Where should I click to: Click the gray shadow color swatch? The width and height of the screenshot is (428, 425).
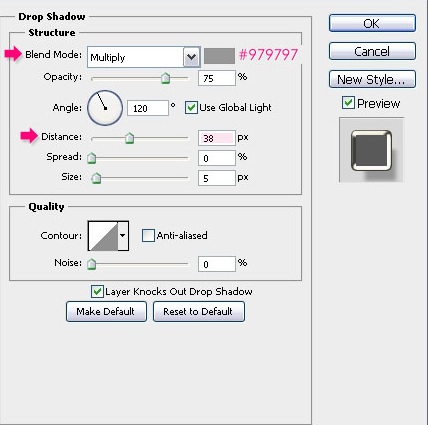(219, 55)
